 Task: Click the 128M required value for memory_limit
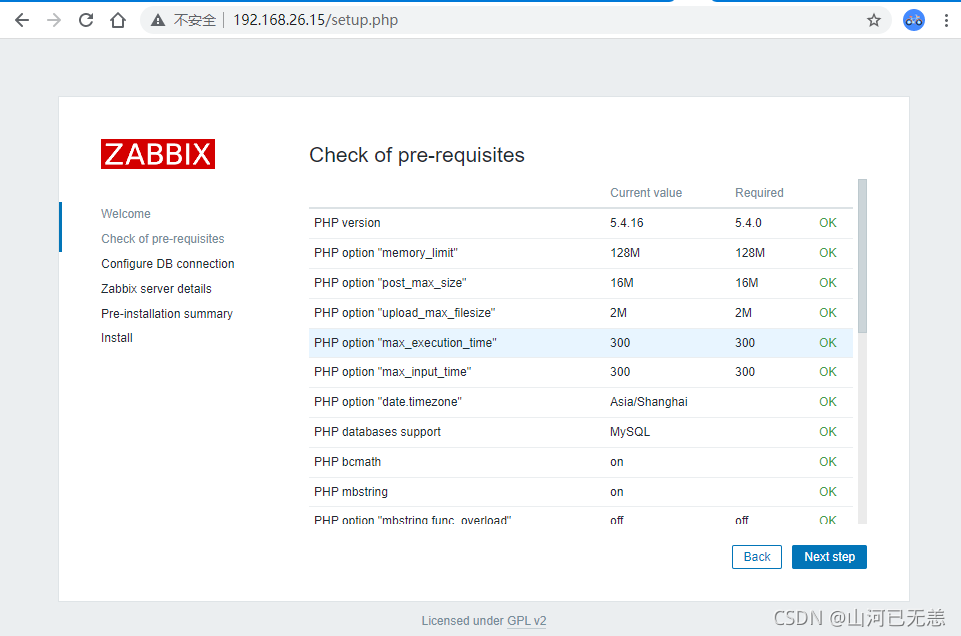(750, 252)
